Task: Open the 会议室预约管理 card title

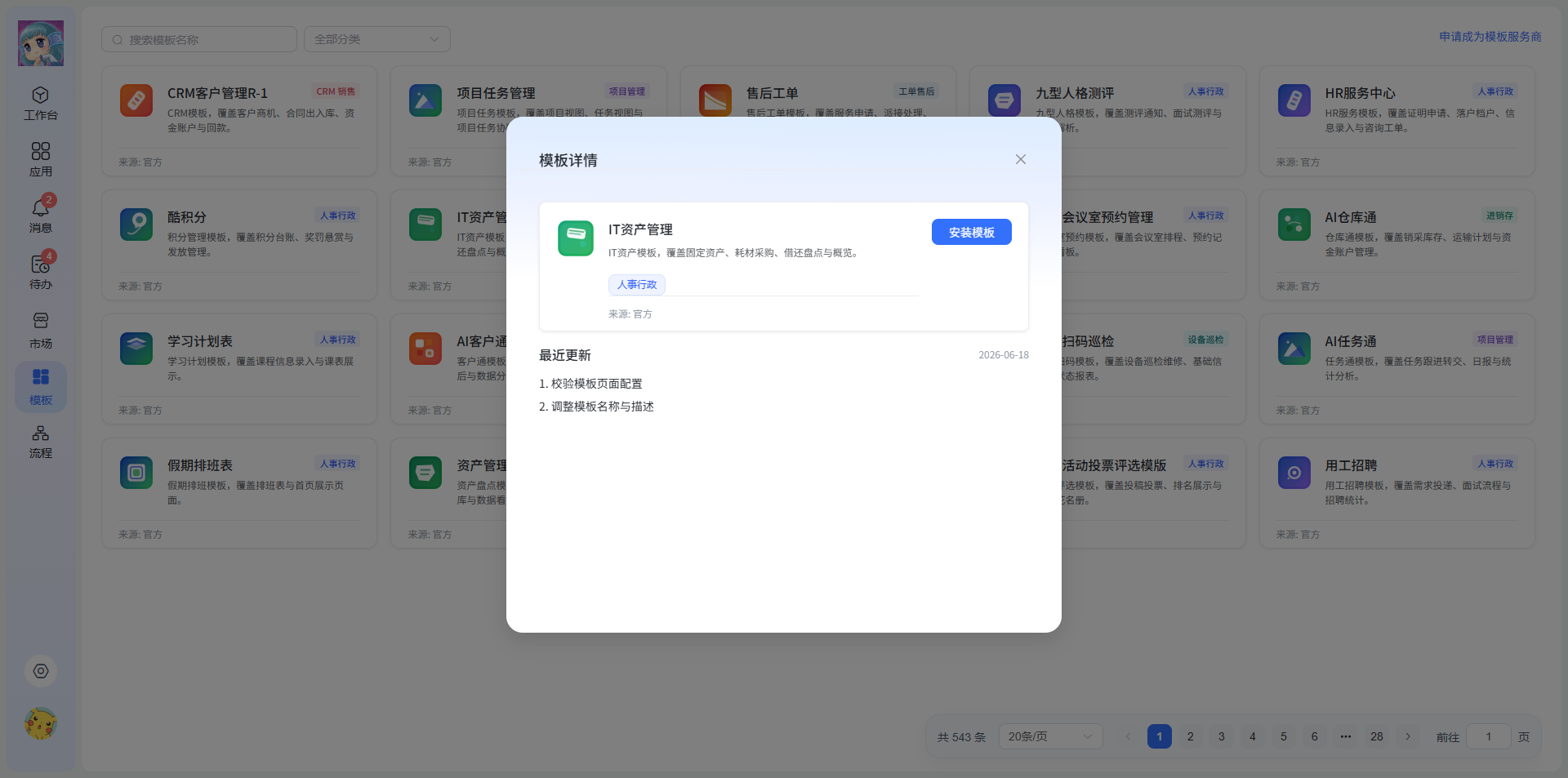Action: pyautogui.click(x=1107, y=217)
